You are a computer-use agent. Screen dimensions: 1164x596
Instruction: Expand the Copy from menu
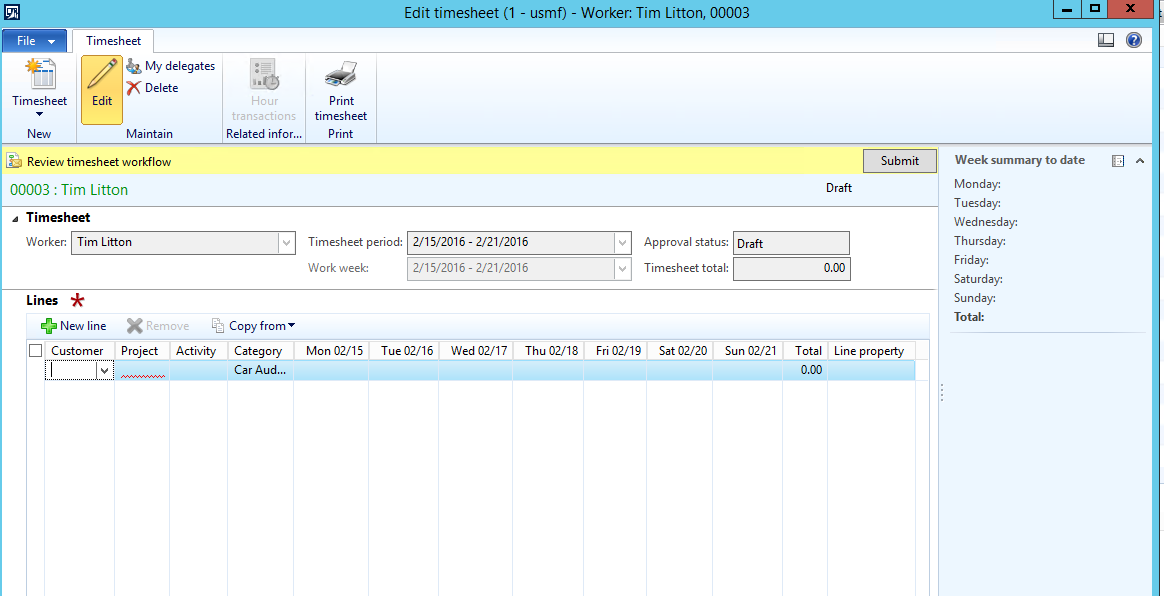tap(253, 326)
